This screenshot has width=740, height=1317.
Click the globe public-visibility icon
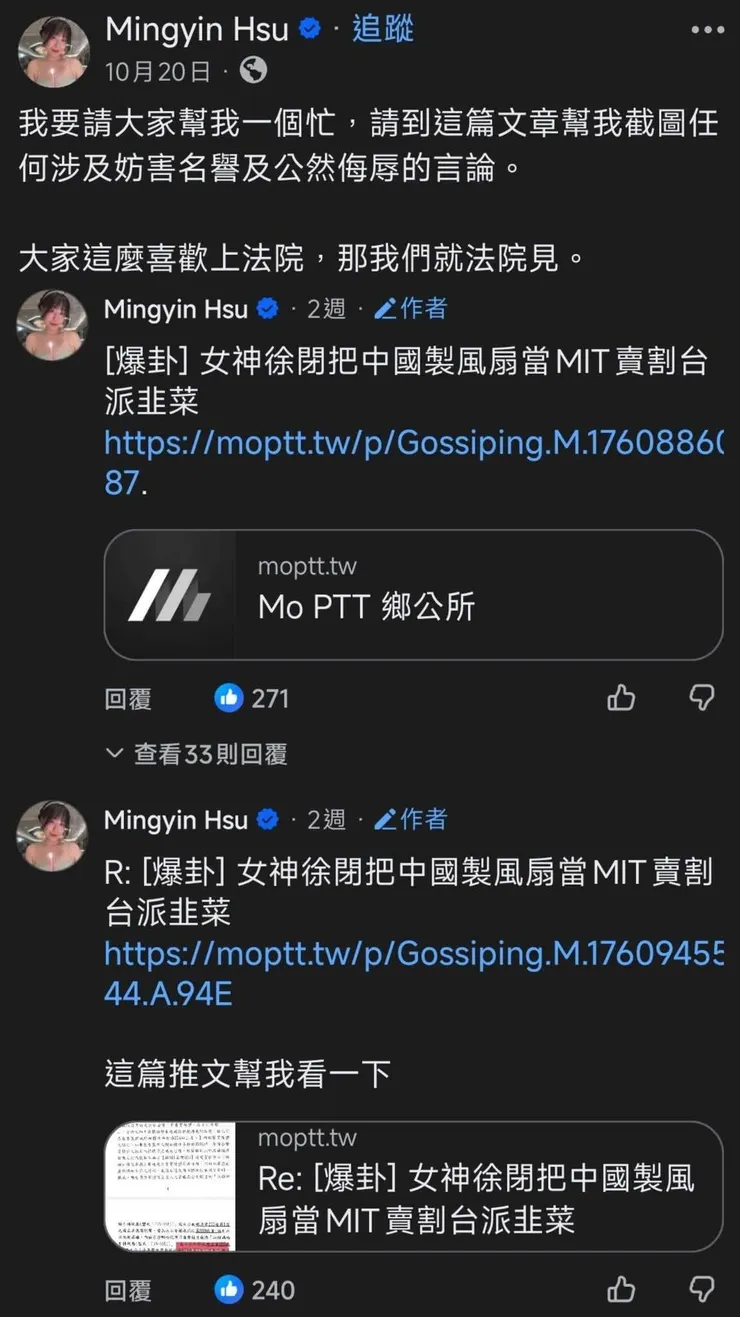253,70
